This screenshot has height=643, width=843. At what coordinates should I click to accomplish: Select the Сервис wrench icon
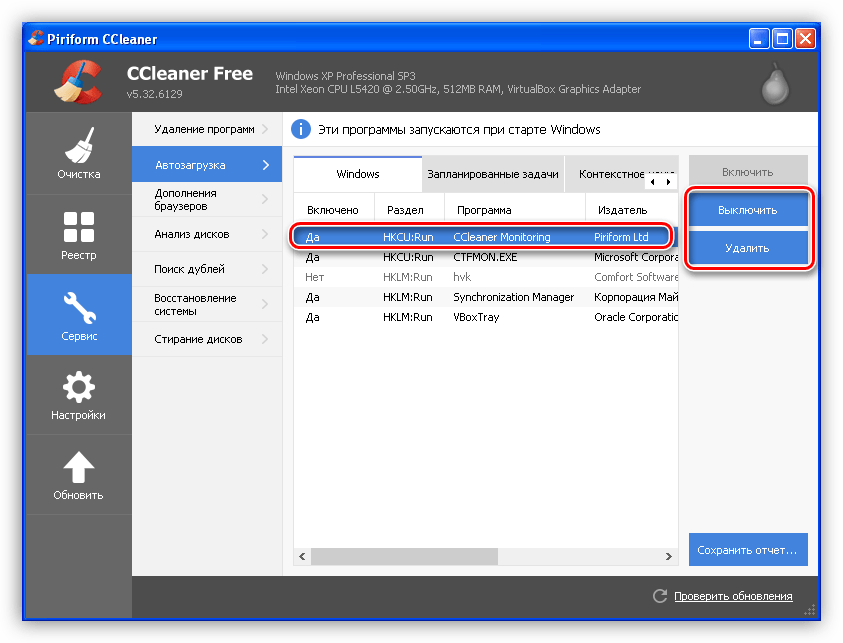(x=78, y=307)
